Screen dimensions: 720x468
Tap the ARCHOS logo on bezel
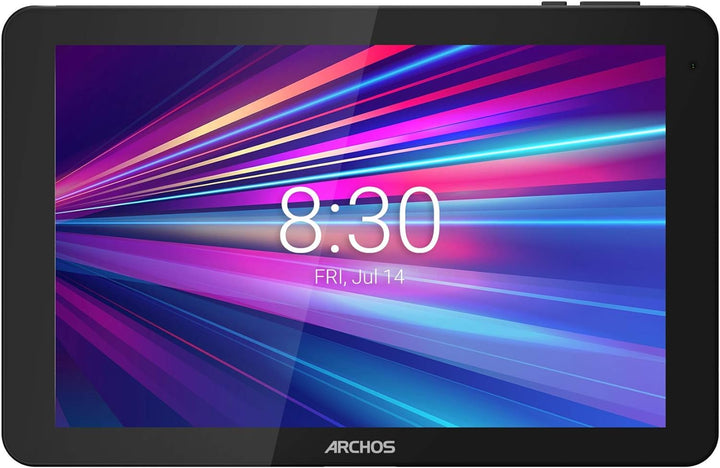(x=360, y=447)
